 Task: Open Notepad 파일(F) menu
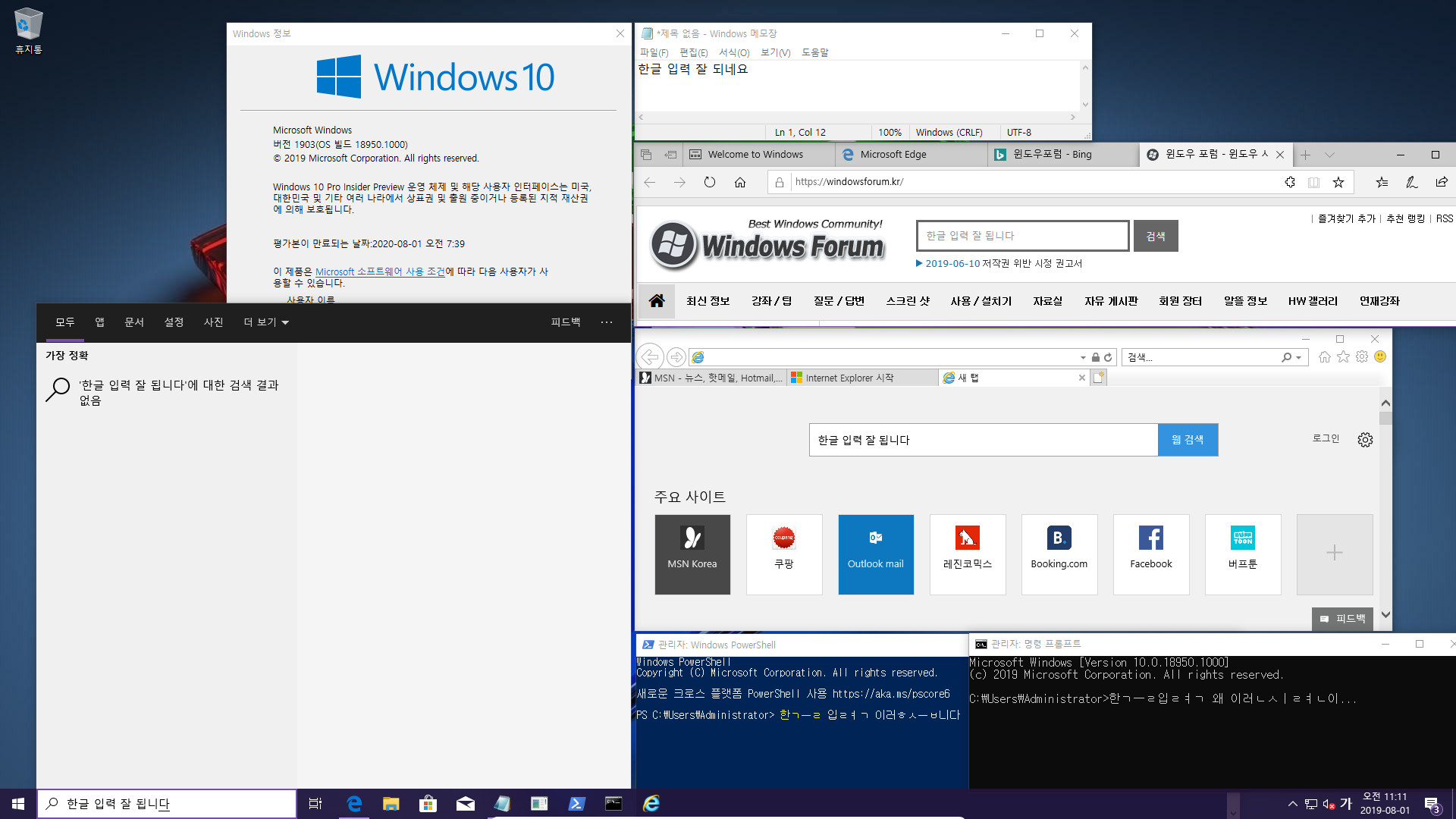654,52
